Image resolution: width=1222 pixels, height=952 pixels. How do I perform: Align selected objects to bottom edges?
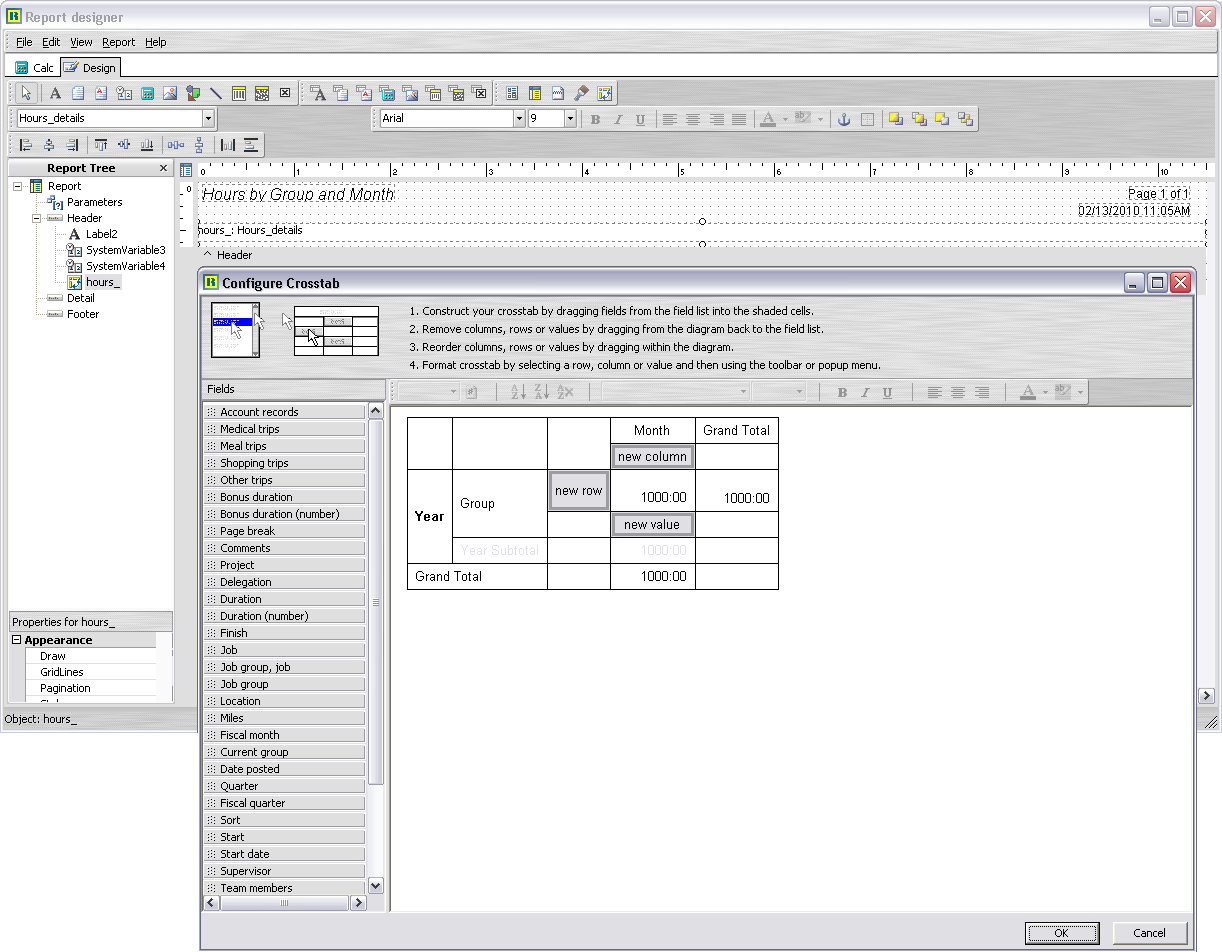tap(147, 145)
